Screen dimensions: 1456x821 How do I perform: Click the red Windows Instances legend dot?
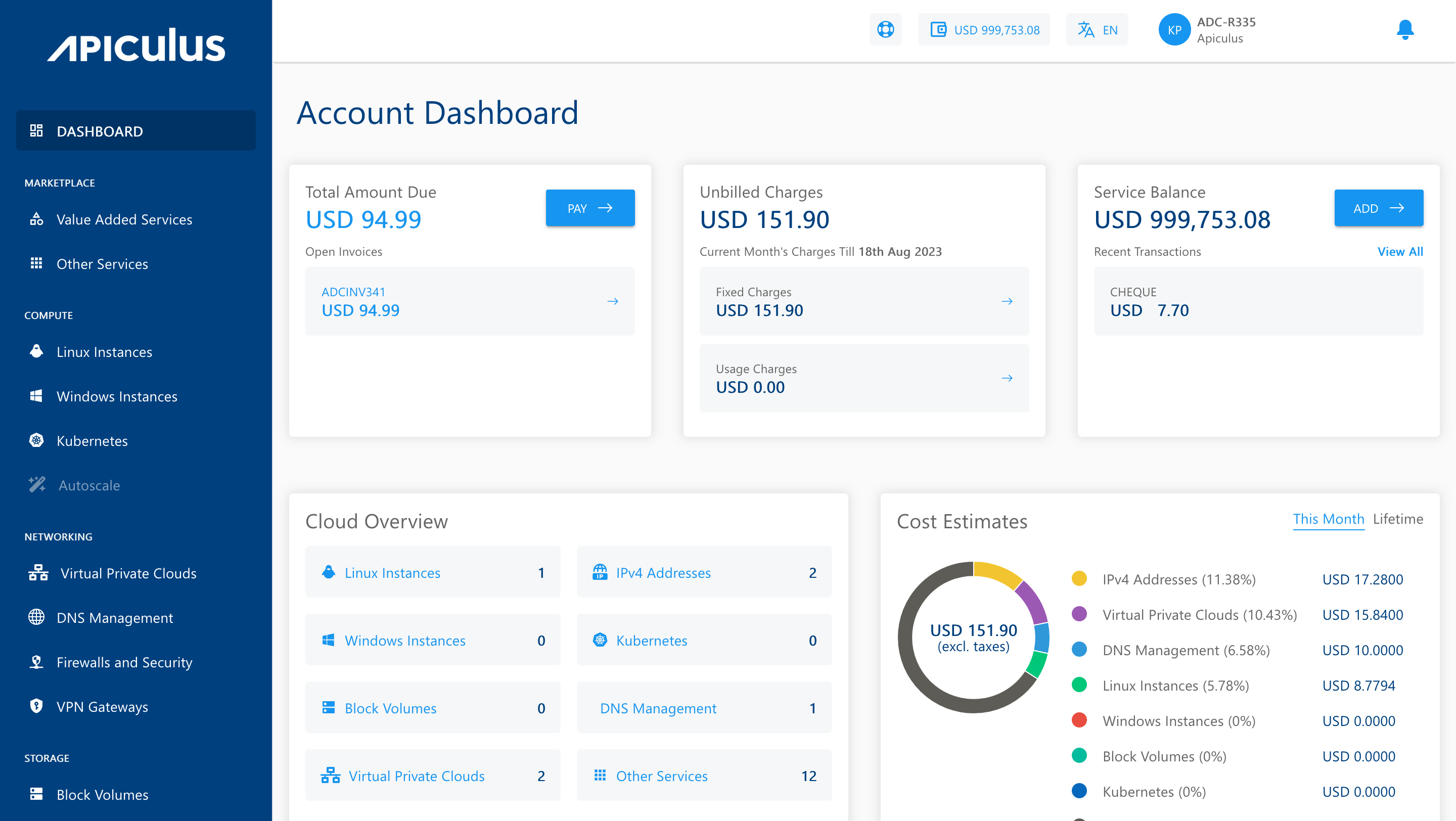(1079, 720)
